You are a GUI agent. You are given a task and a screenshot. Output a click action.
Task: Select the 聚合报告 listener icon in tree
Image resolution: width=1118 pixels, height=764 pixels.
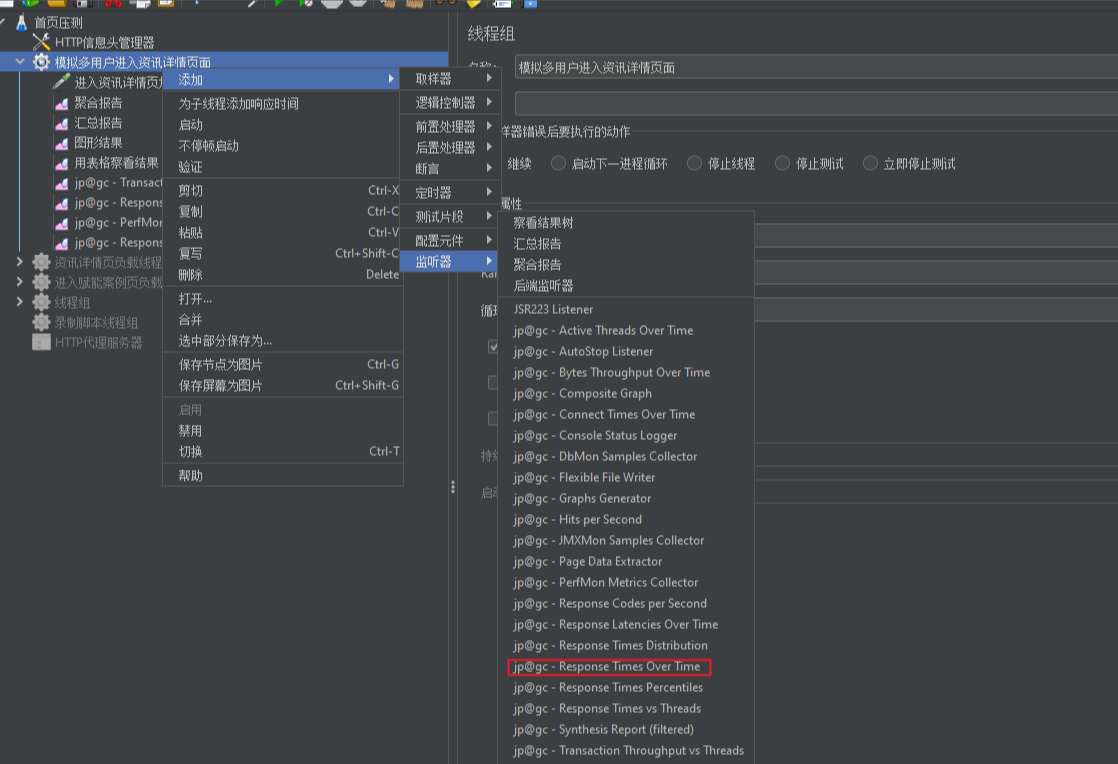click(x=61, y=103)
